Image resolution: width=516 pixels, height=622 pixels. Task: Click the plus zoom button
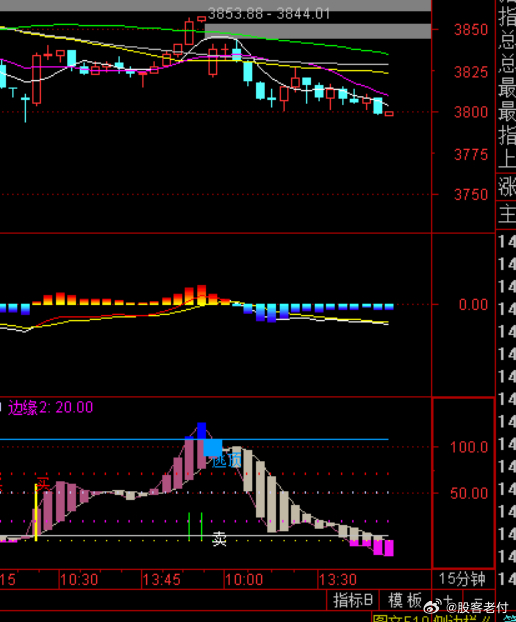[x=447, y=599]
